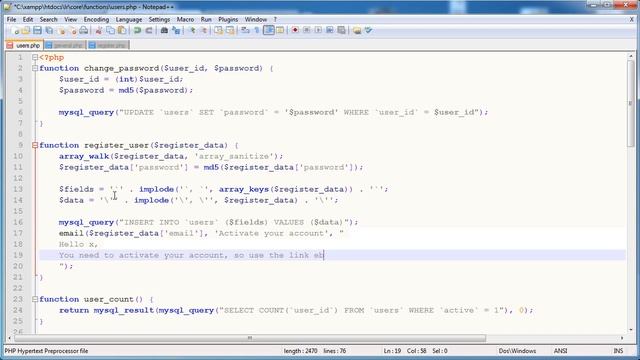Switch to the users.php tab
This screenshot has height=360, width=640.
[24, 45]
